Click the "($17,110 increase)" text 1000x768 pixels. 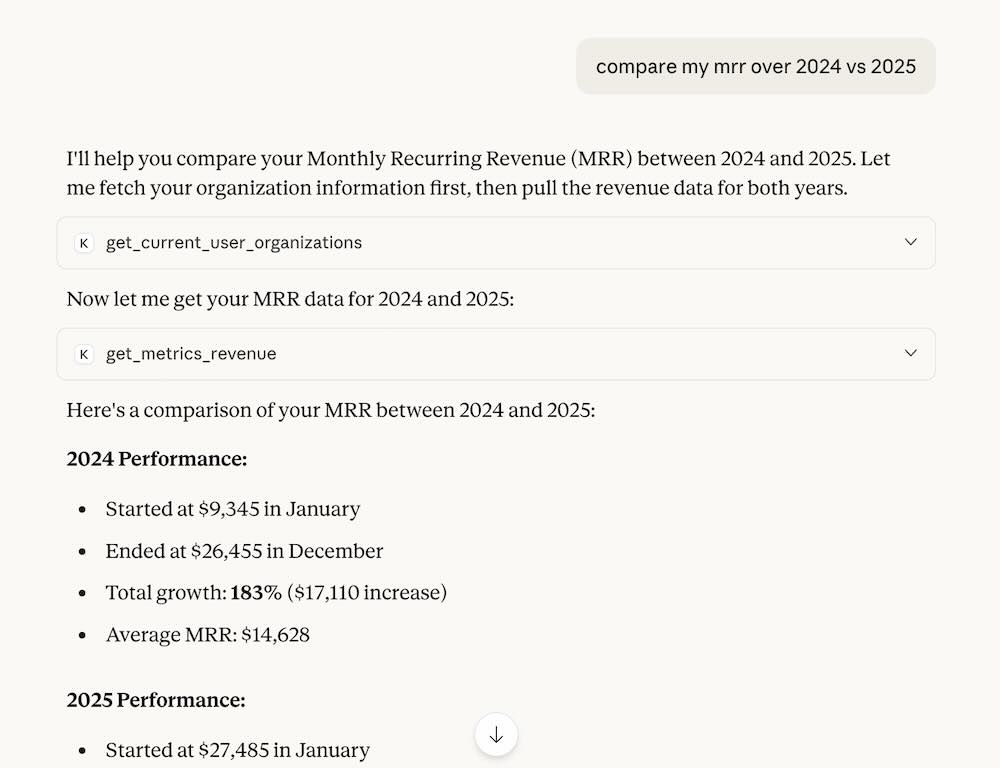[367, 593]
